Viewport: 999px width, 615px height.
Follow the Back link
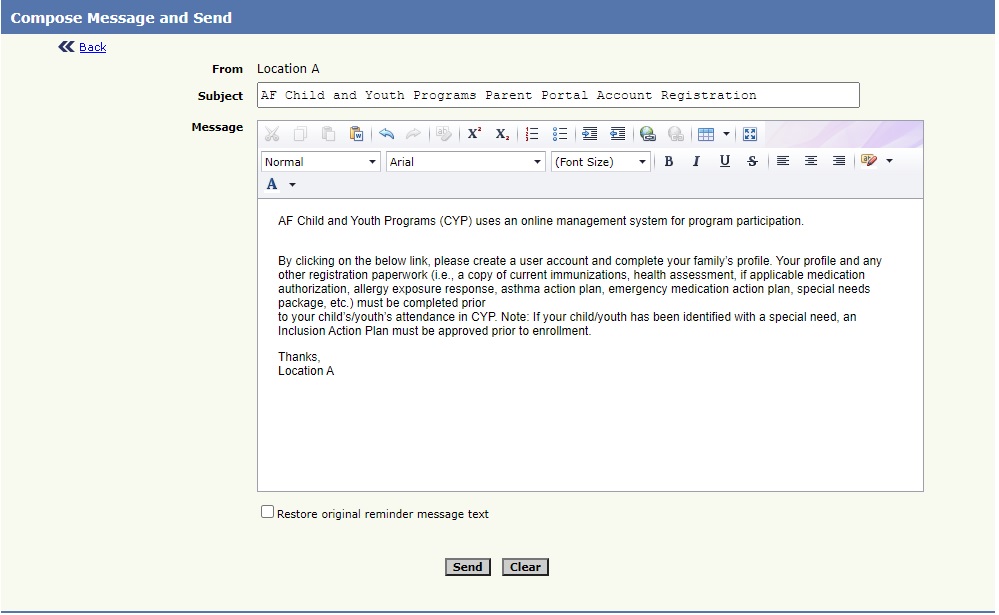[x=92, y=47]
